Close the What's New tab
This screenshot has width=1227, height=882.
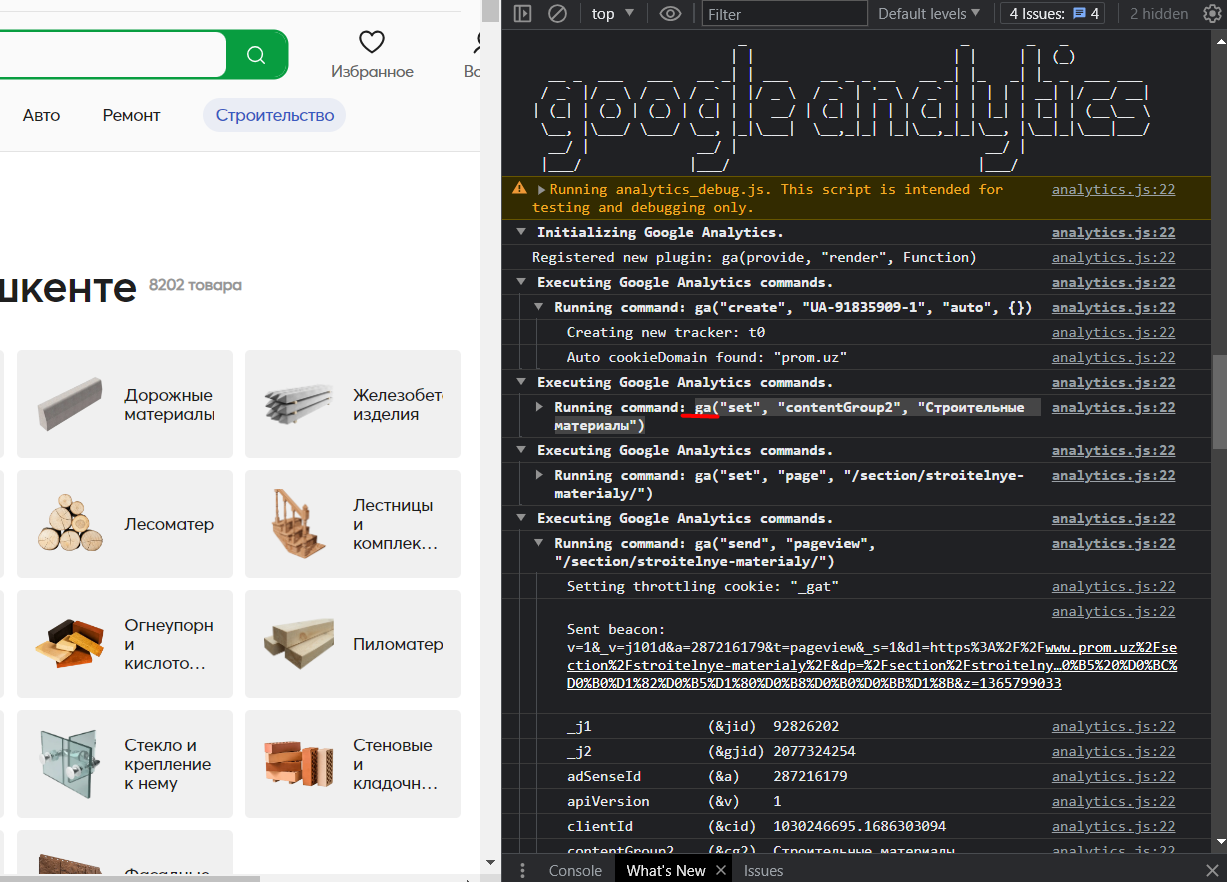[x=719, y=871]
